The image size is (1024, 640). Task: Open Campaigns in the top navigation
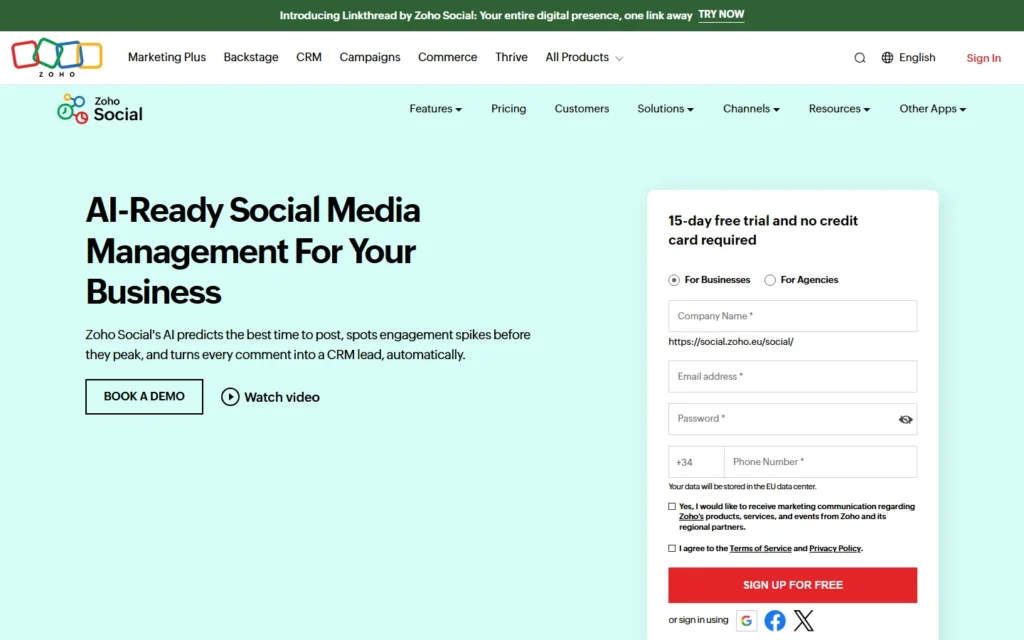point(370,57)
